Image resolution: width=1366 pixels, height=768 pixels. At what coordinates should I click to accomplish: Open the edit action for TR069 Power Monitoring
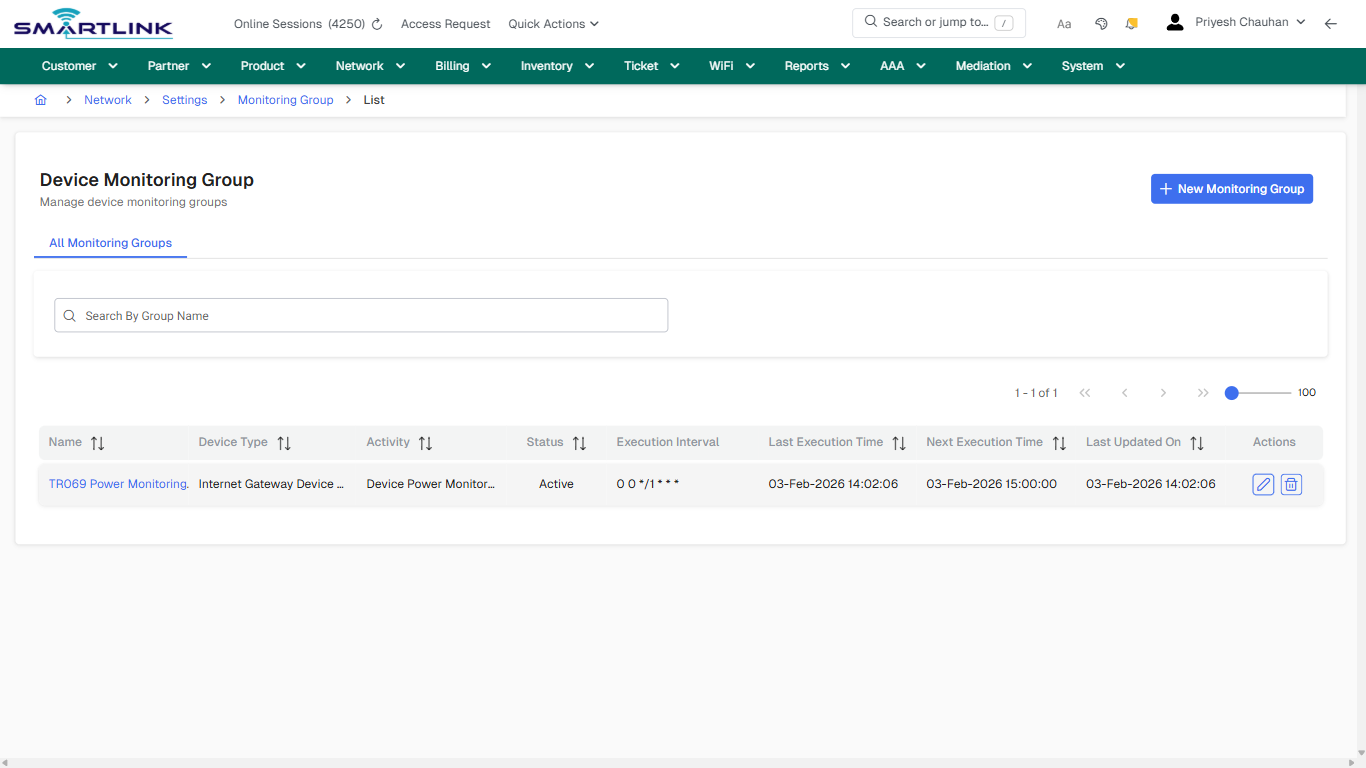(1263, 484)
